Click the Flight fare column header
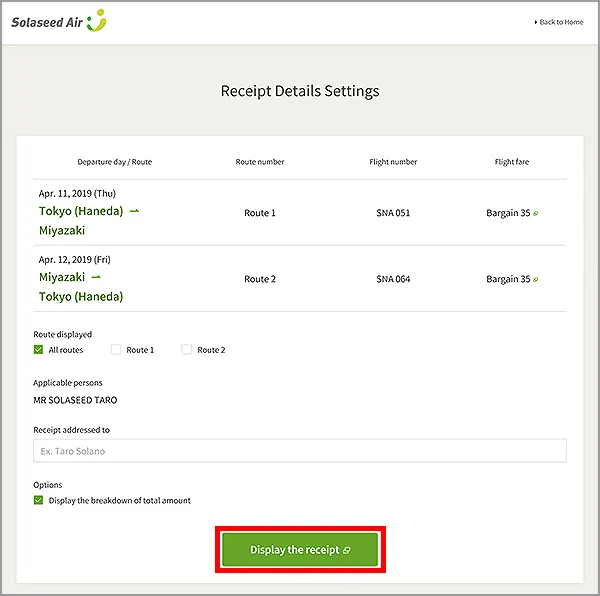This screenshot has height=596, width=600. (511, 162)
